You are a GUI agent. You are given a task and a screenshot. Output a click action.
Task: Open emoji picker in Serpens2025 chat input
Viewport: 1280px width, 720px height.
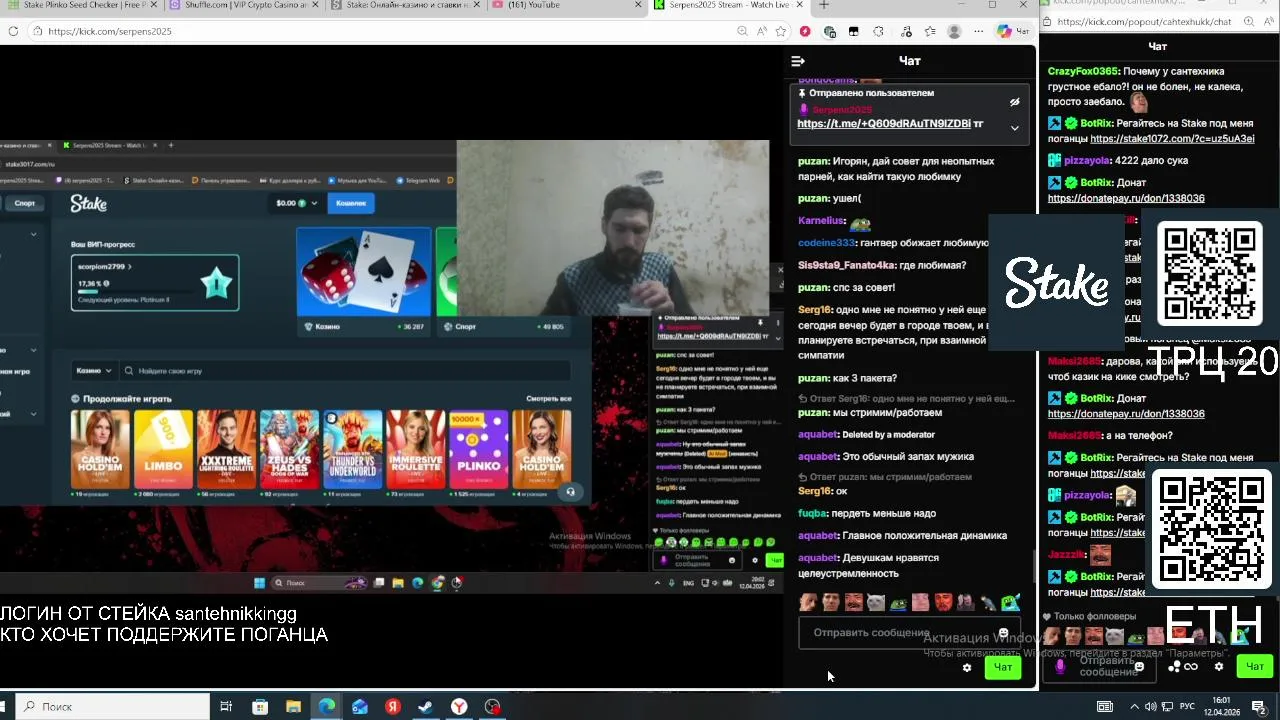point(1003,633)
